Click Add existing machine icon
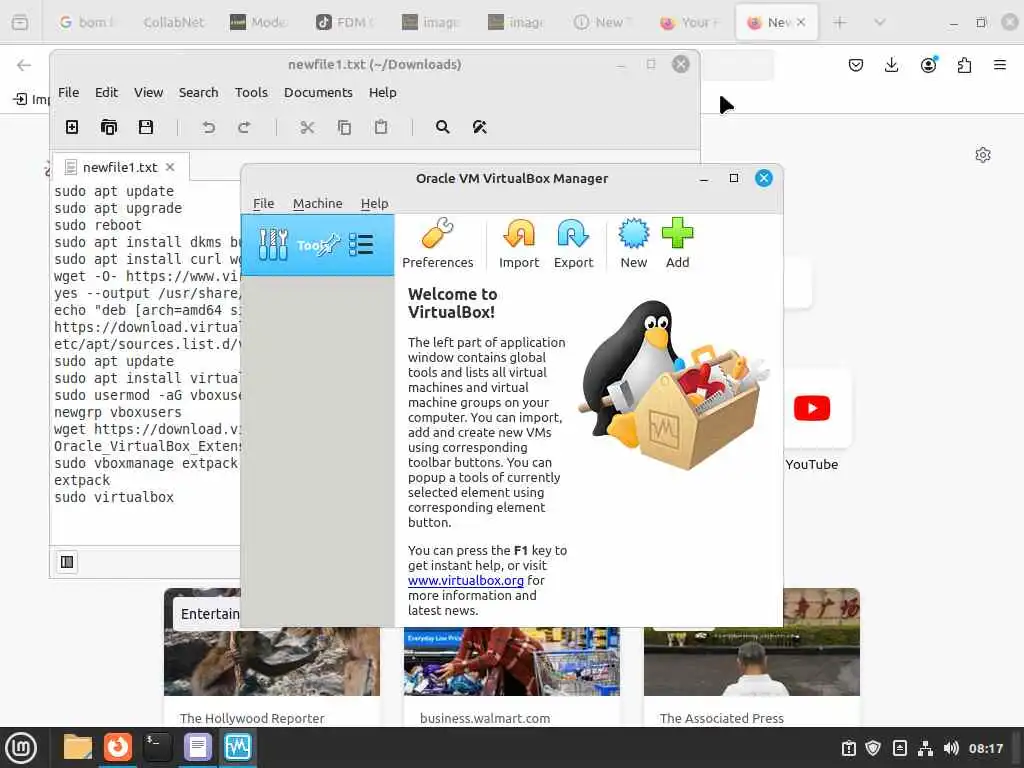Image resolution: width=1024 pixels, height=768 pixels. pyautogui.click(x=677, y=244)
